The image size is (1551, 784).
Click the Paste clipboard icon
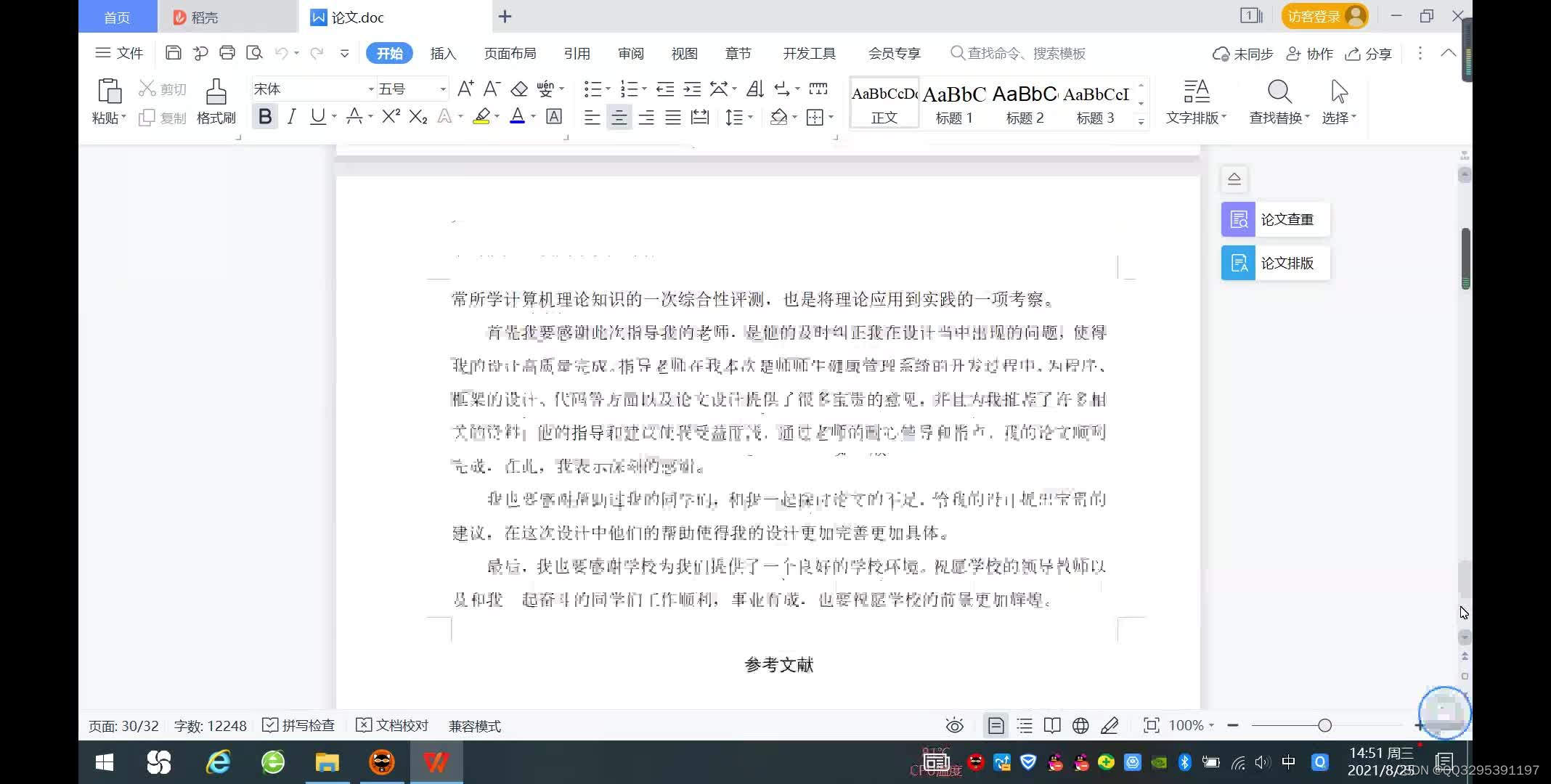[x=109, y=91]
